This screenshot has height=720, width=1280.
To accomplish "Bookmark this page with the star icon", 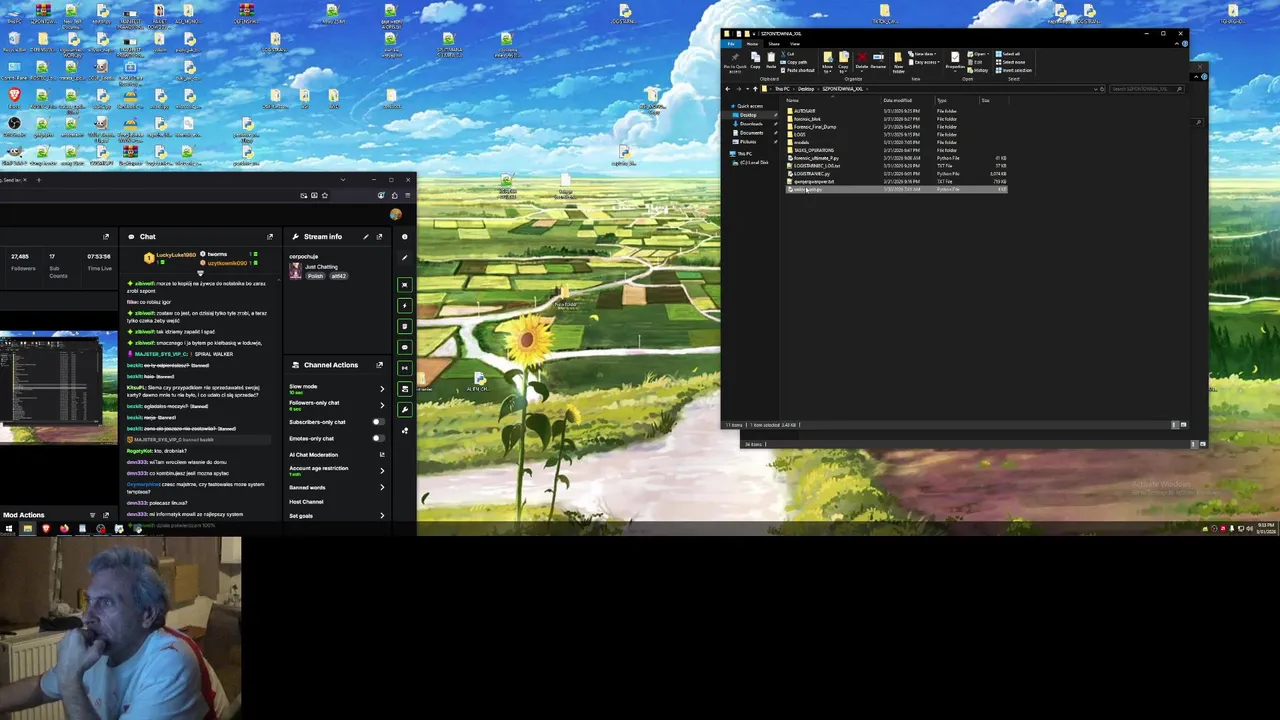I will click(x=325, y=195).
